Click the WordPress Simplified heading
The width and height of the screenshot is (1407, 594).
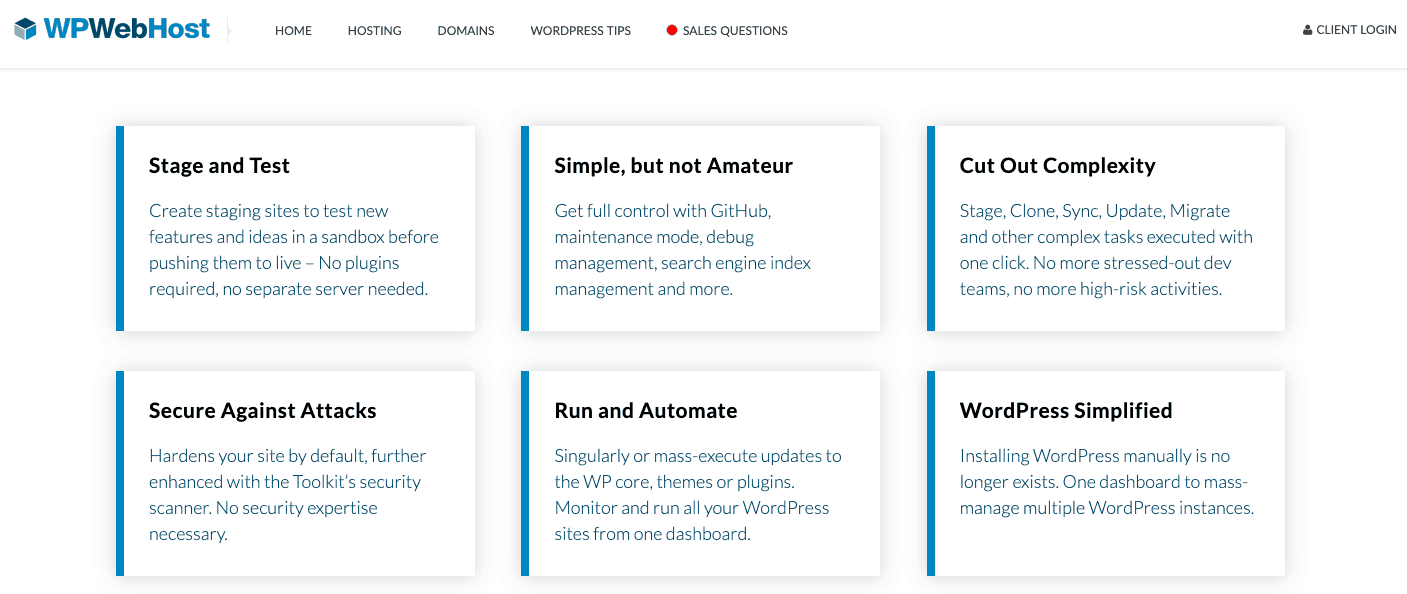point(1065,411)
